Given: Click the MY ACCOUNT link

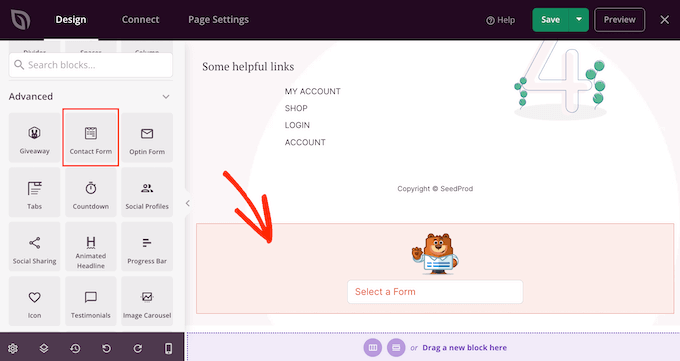Looking at the screenshot, I should pyautogui.click(x=312, y=92).
